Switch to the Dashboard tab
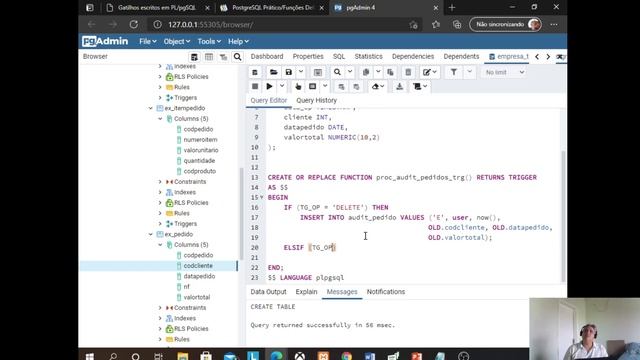Viewport: 640px width, 360px height. (267, 57)
